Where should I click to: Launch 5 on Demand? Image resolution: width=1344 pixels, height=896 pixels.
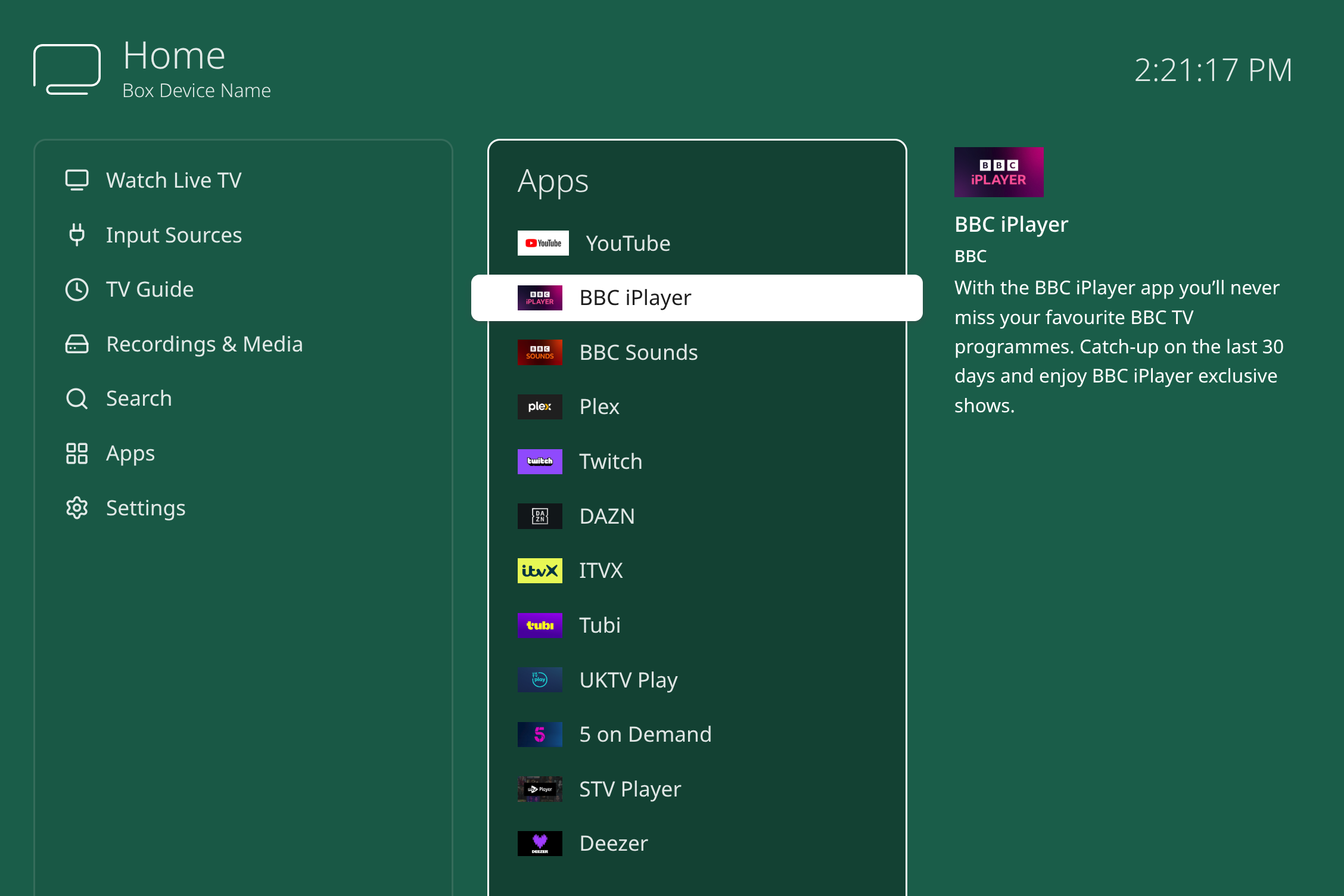645,735
